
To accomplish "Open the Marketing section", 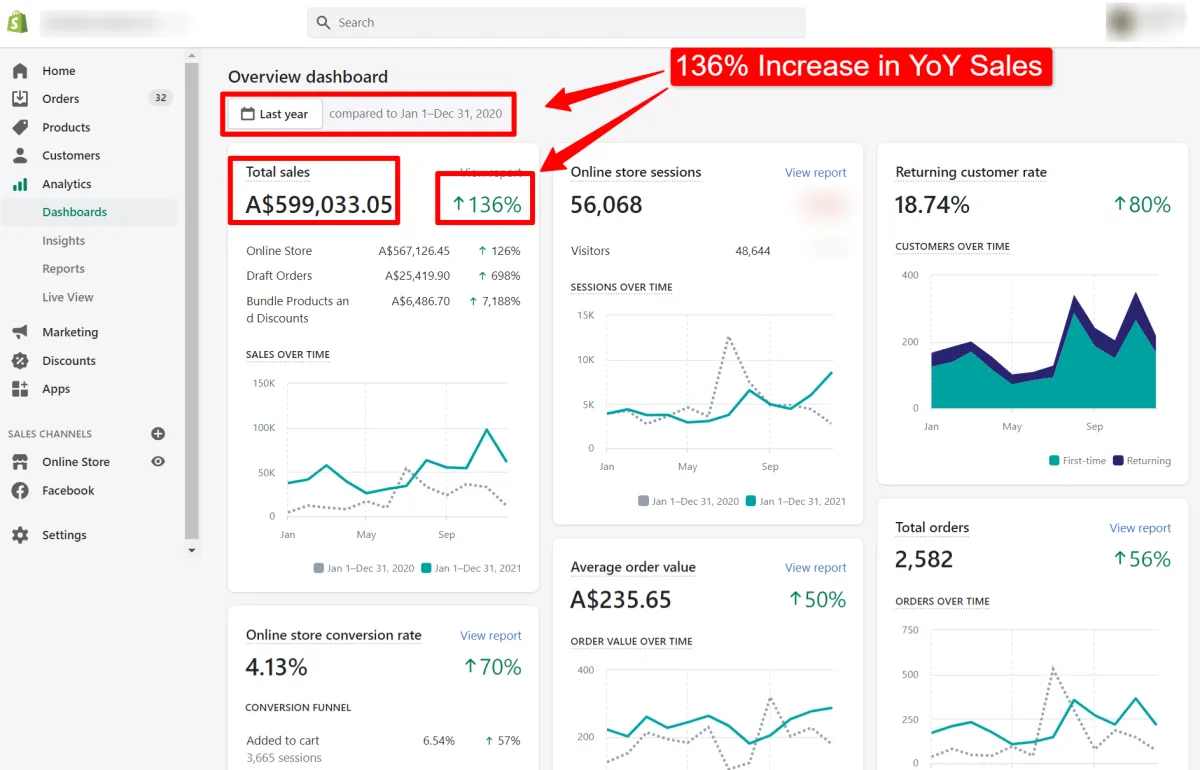I will 70,332.
